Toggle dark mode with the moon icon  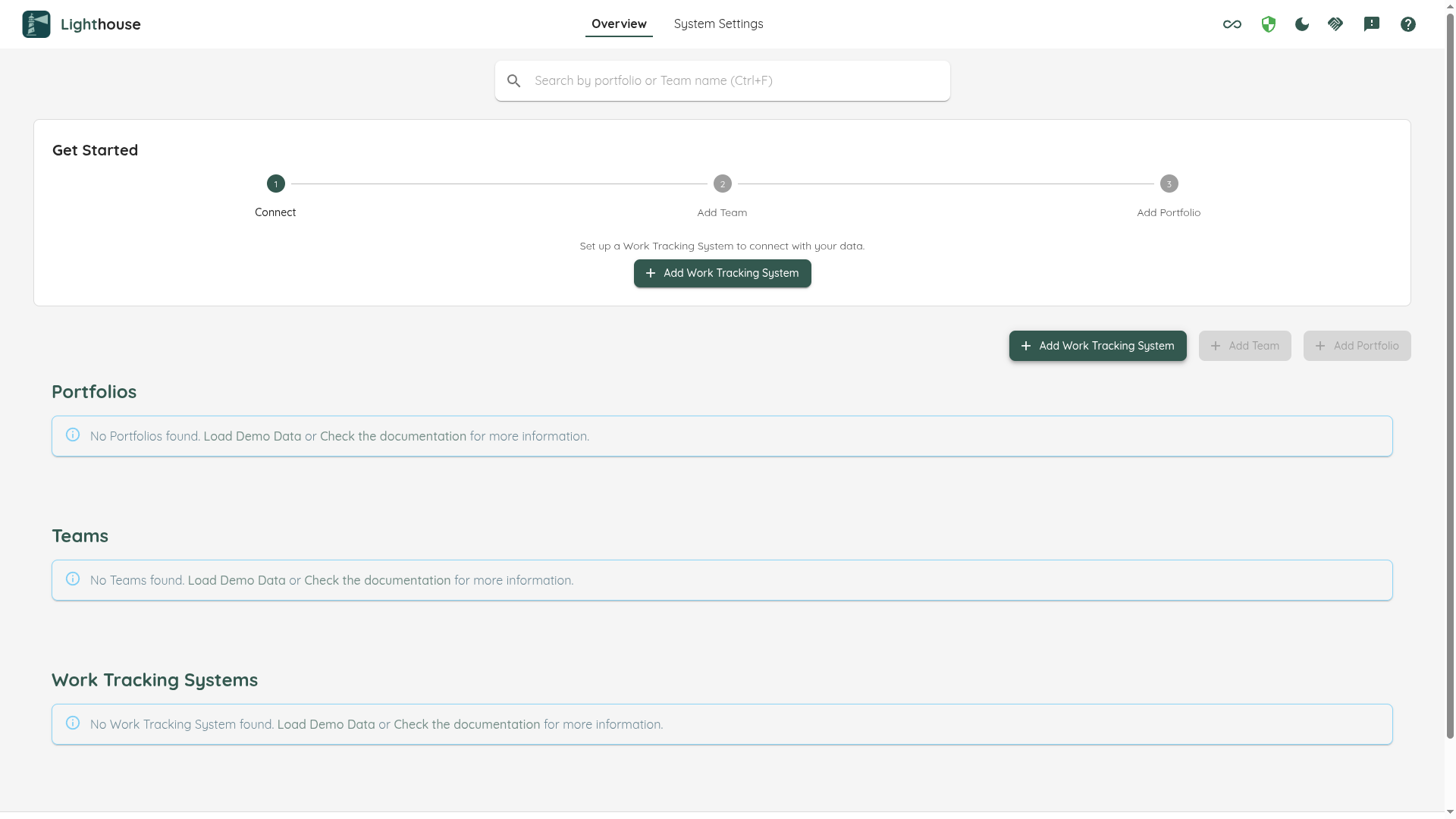click(1301, 24)
